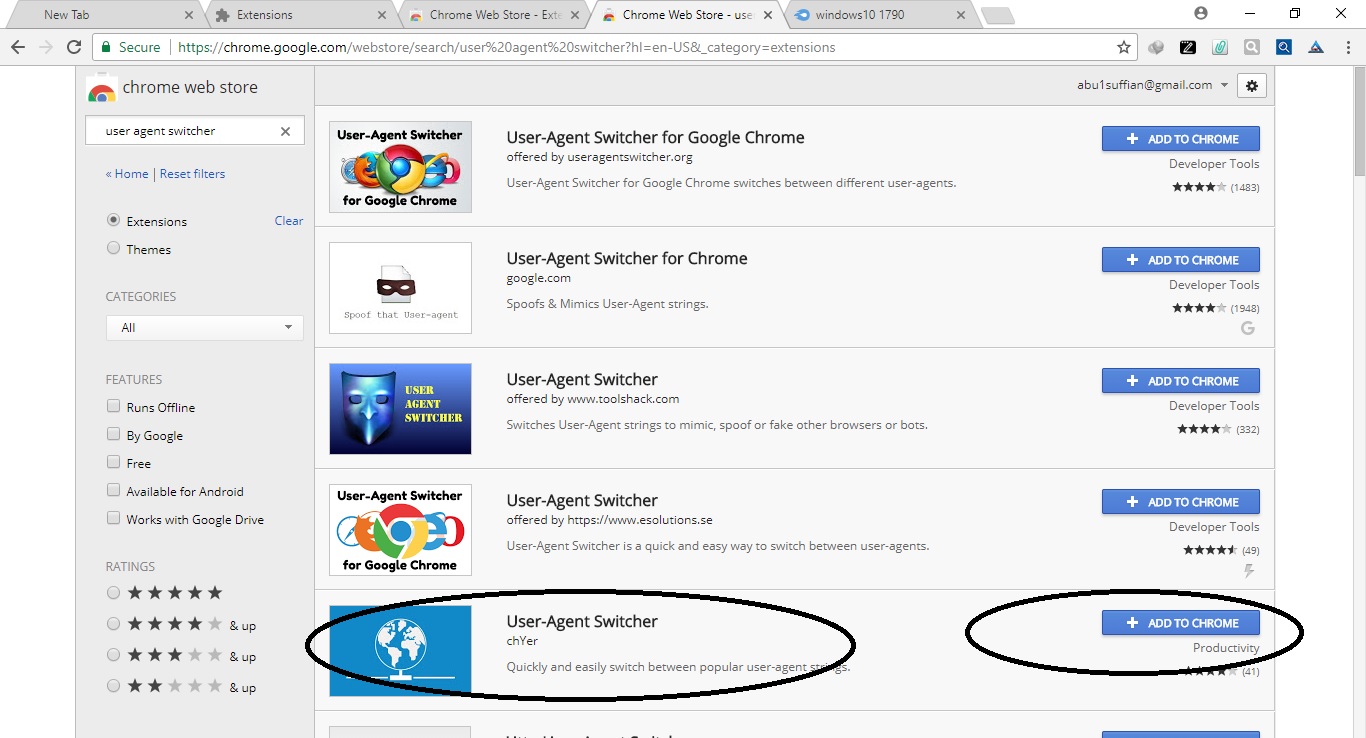Filter by four stars & up
The width and height of the screenshot is (1366, 738).
point(113,624)
